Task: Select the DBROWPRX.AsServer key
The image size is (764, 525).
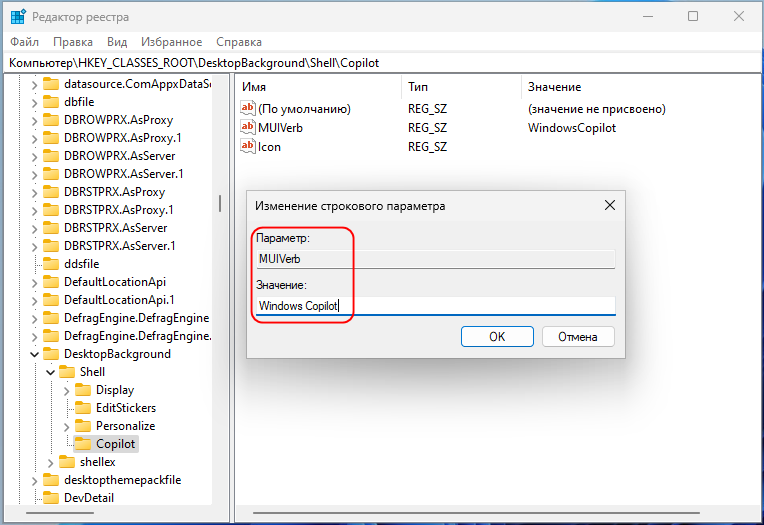Action: tap(119, 156)
